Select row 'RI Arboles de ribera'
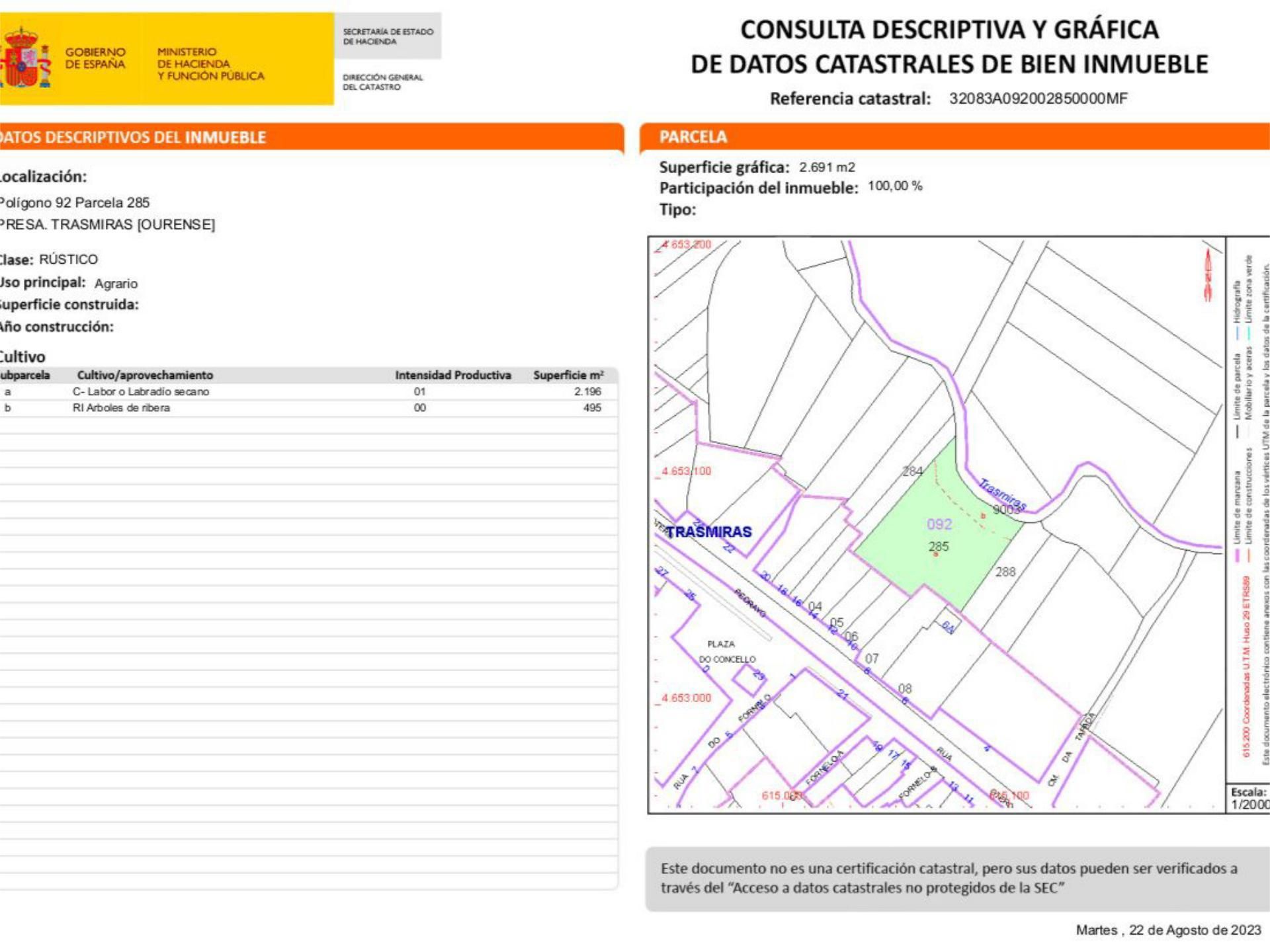Viewport: 1270px width, 952px height. (x=308, y=408)
